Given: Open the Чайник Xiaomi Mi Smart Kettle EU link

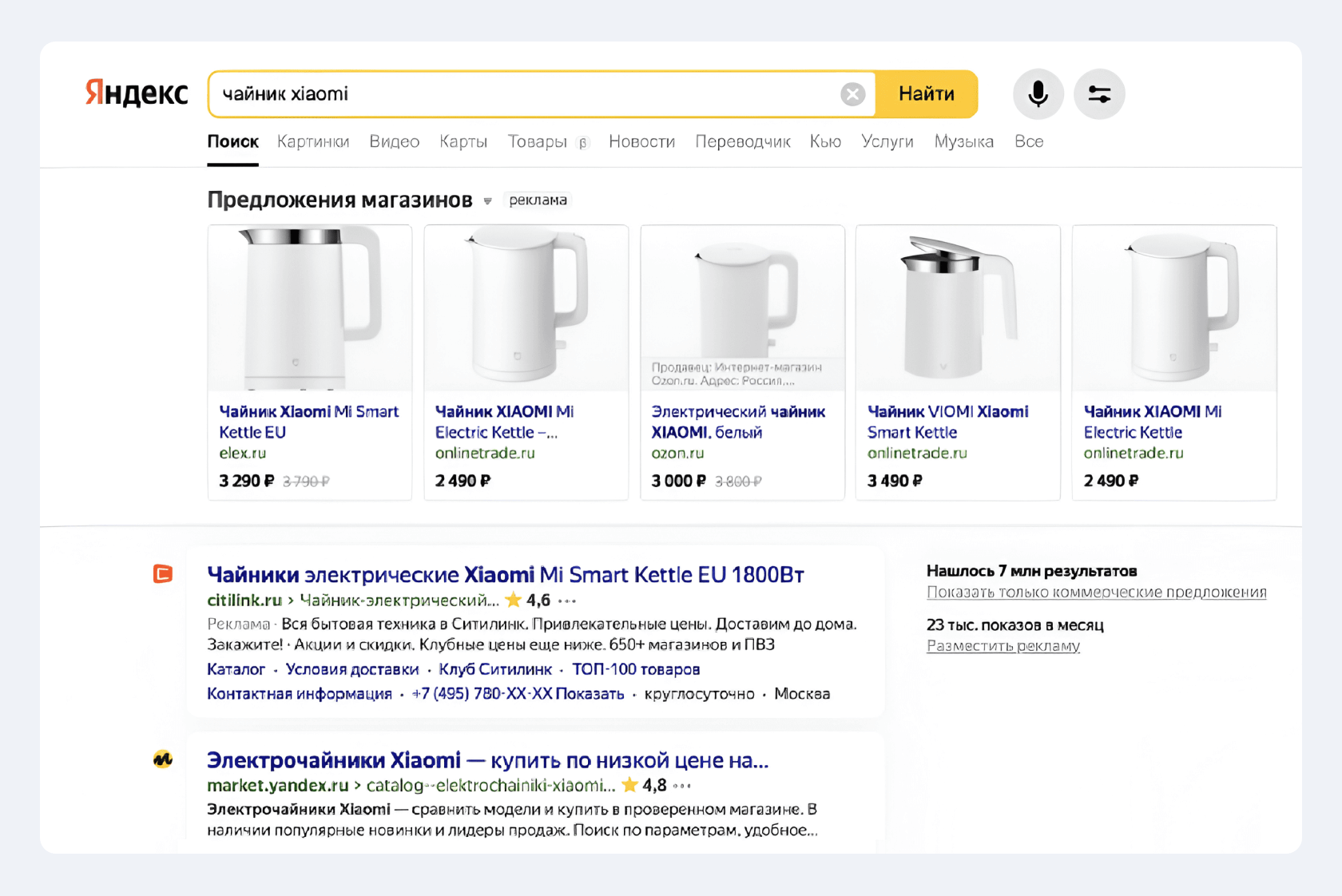Looking at the screenshot, I should pyautogui.click(x=308, y=422).
